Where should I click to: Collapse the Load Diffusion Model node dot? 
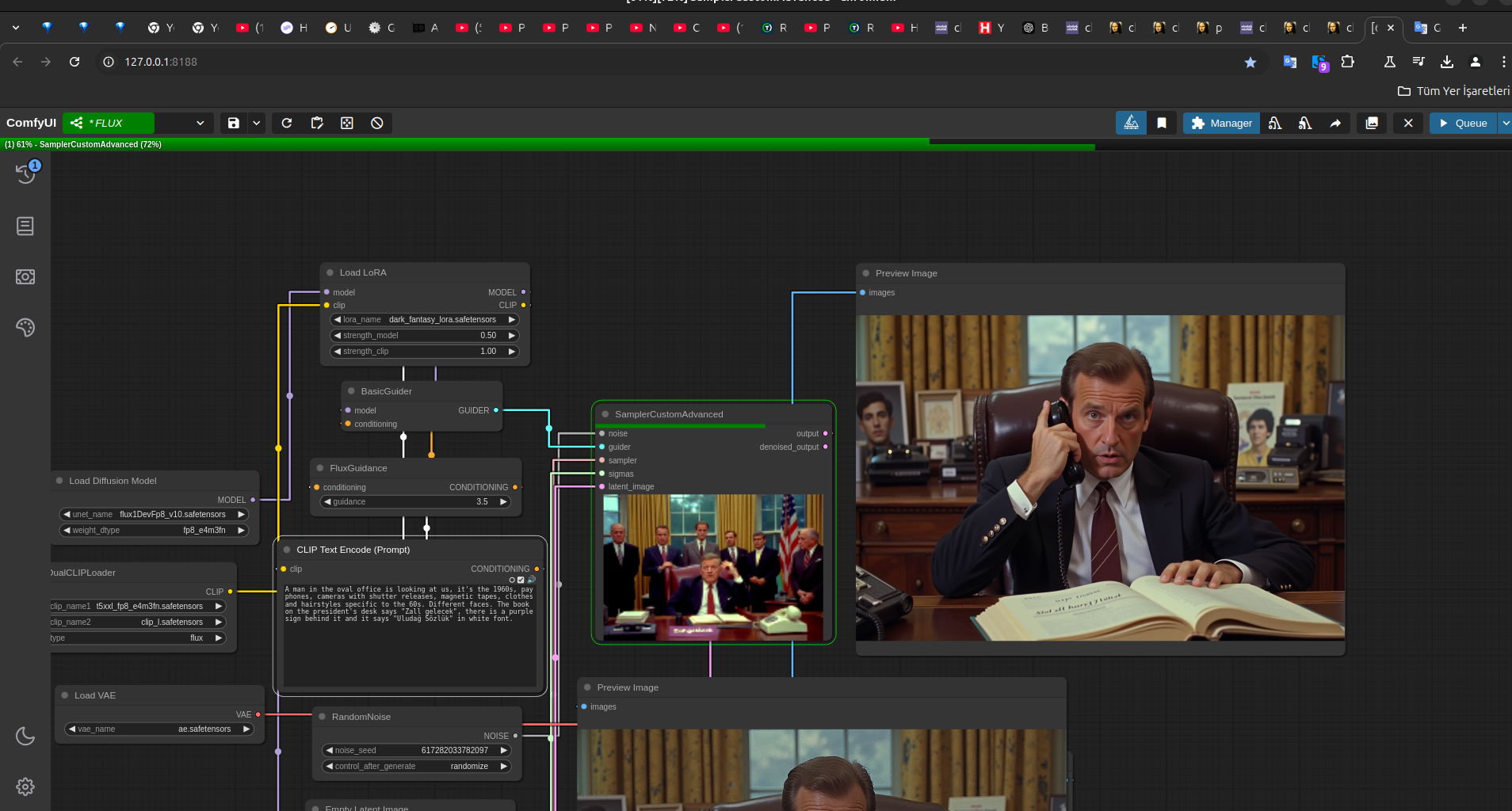[x=59, y=481]
